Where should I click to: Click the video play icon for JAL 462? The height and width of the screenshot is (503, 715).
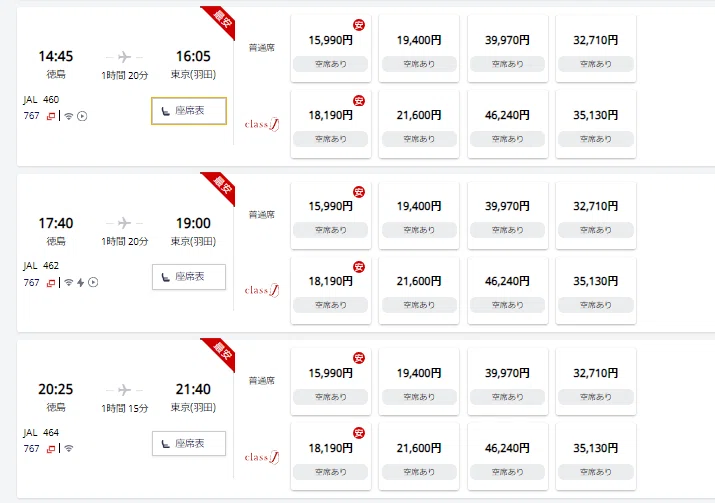pyautogui.click(x=94, y=282)
